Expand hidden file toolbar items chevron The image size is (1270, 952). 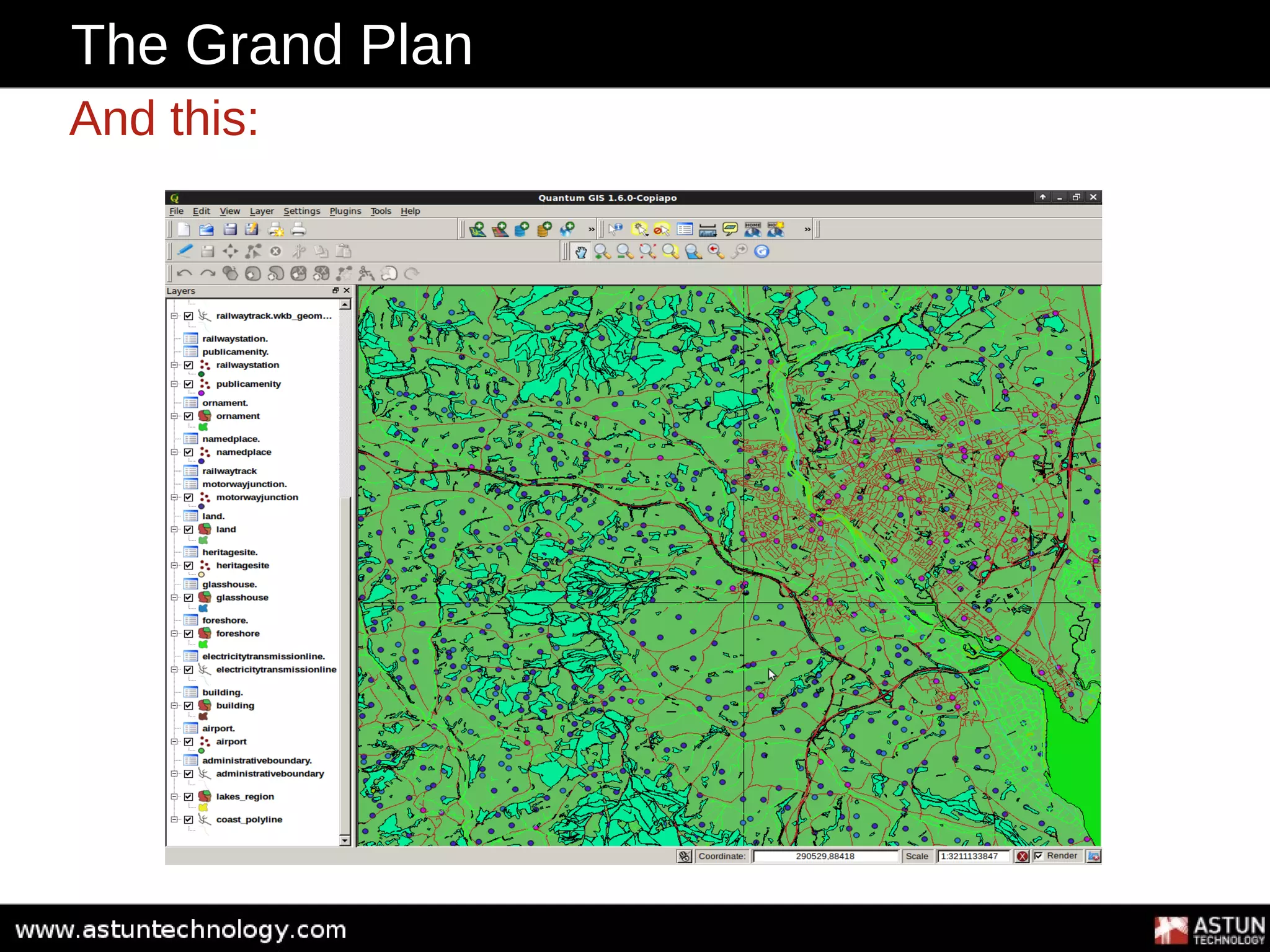click(x=591, y=229)
